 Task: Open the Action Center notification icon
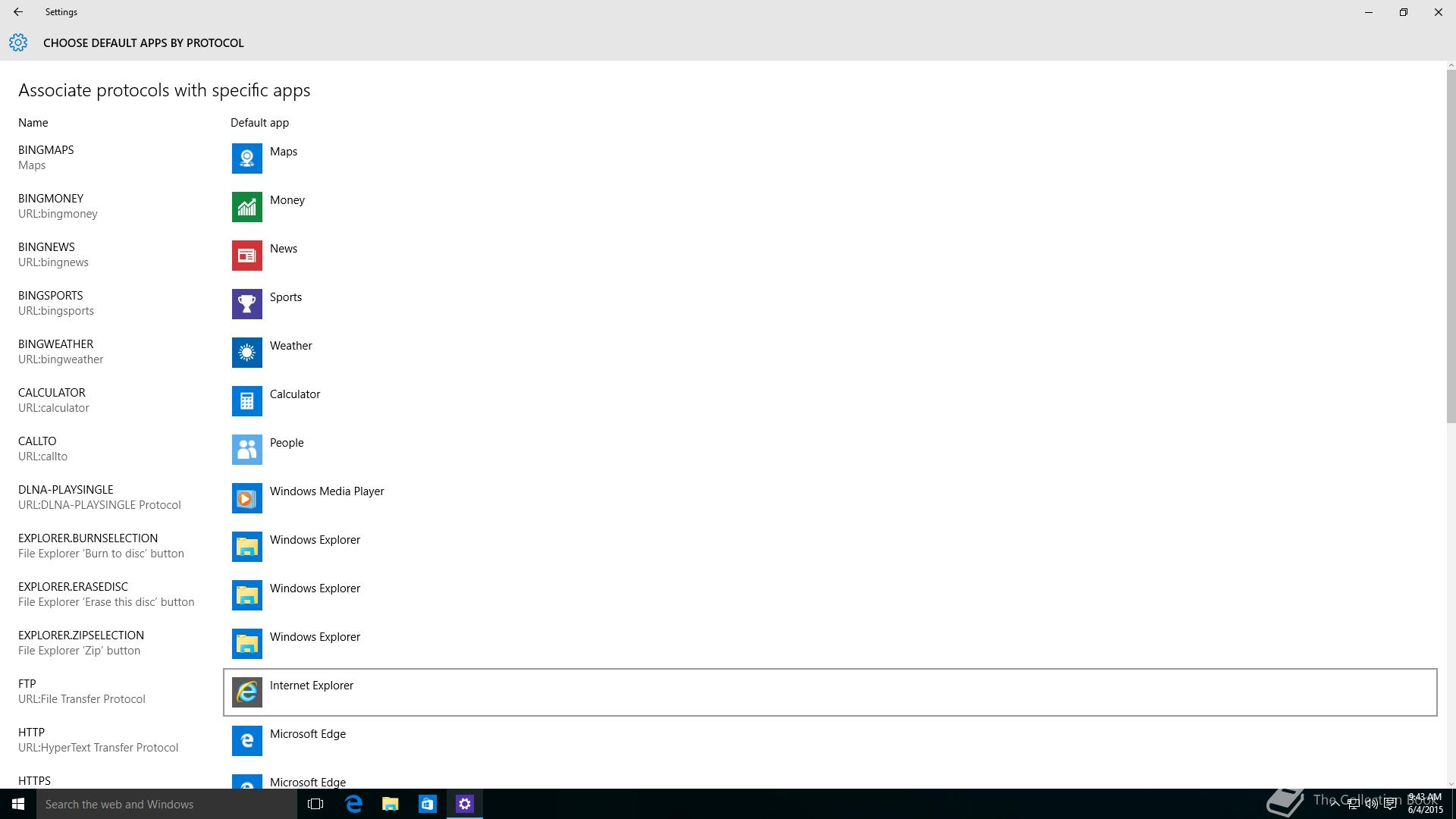coord(1391,804)
